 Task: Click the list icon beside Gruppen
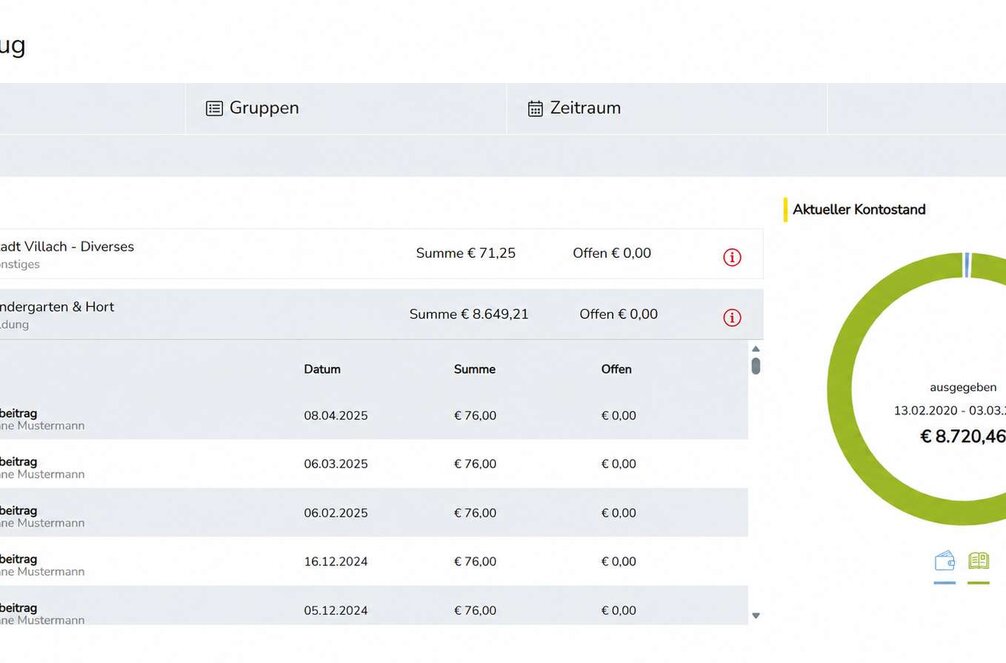tap(214, 108)
